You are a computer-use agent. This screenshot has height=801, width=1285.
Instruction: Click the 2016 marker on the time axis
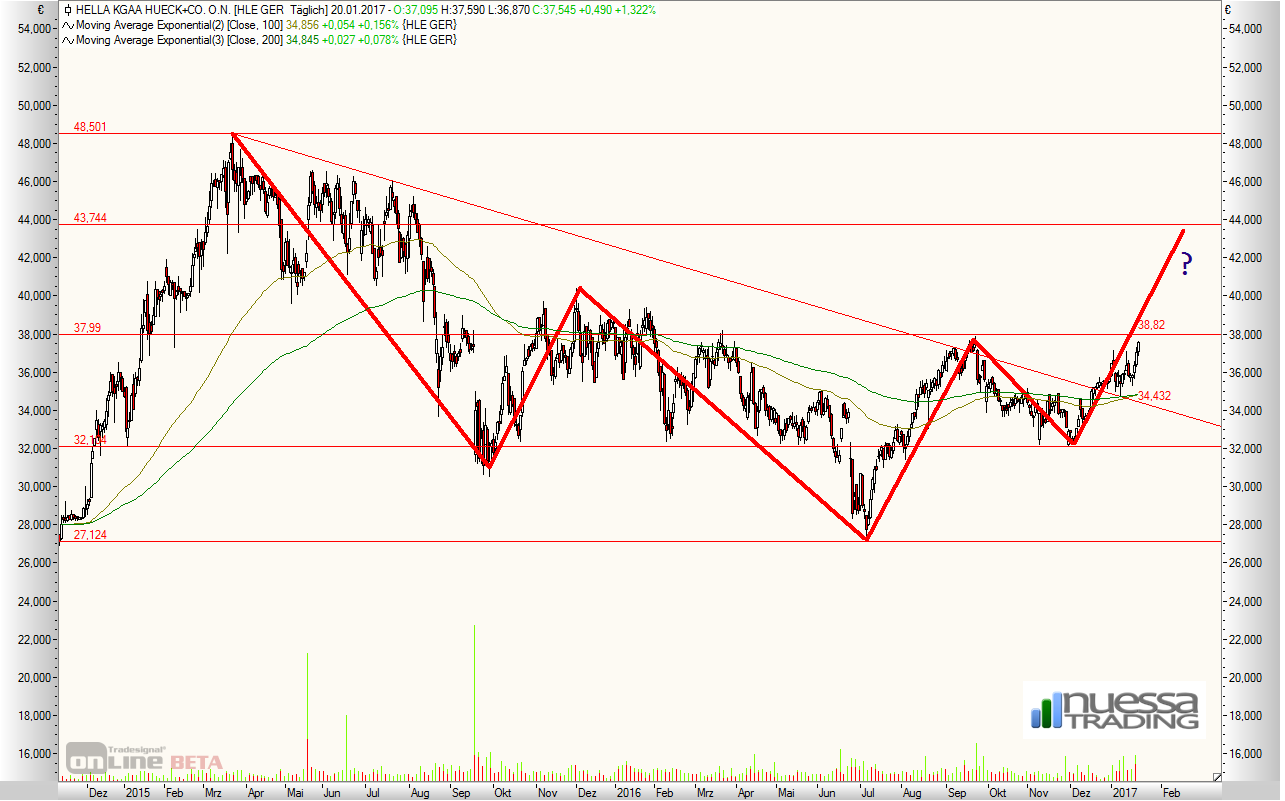point(628,792)
